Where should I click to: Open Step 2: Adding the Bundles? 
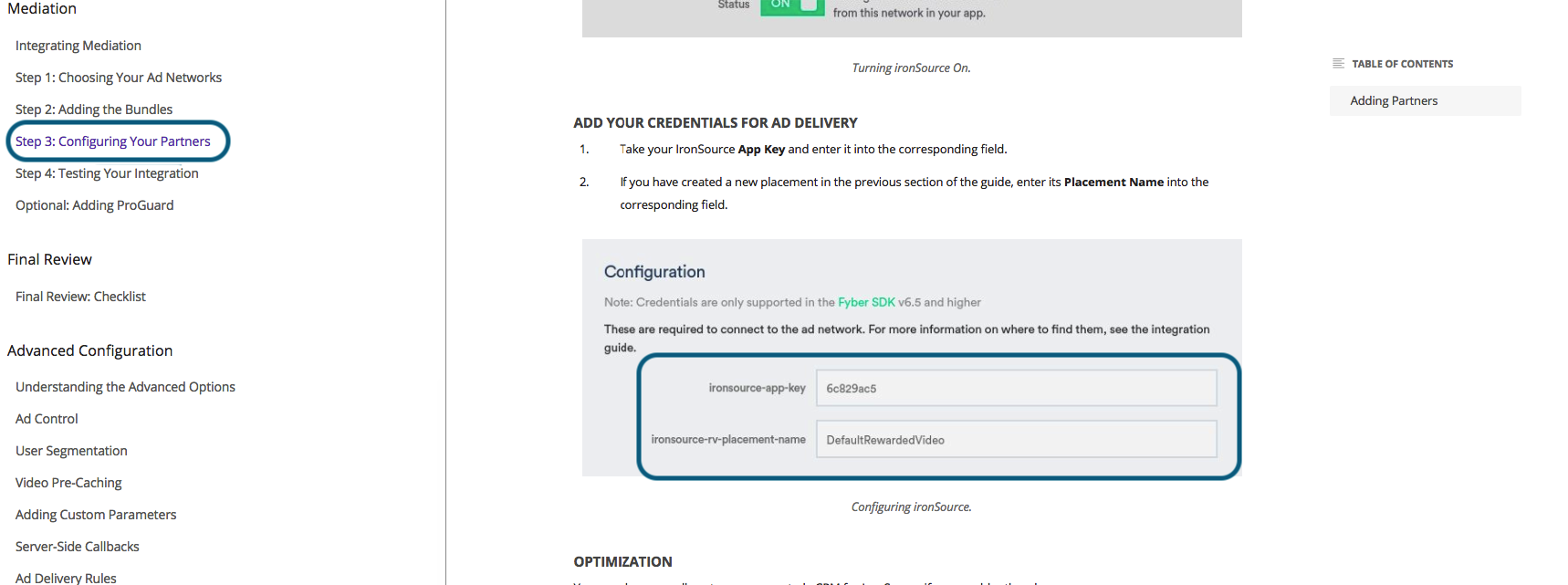tap(94, 110)
